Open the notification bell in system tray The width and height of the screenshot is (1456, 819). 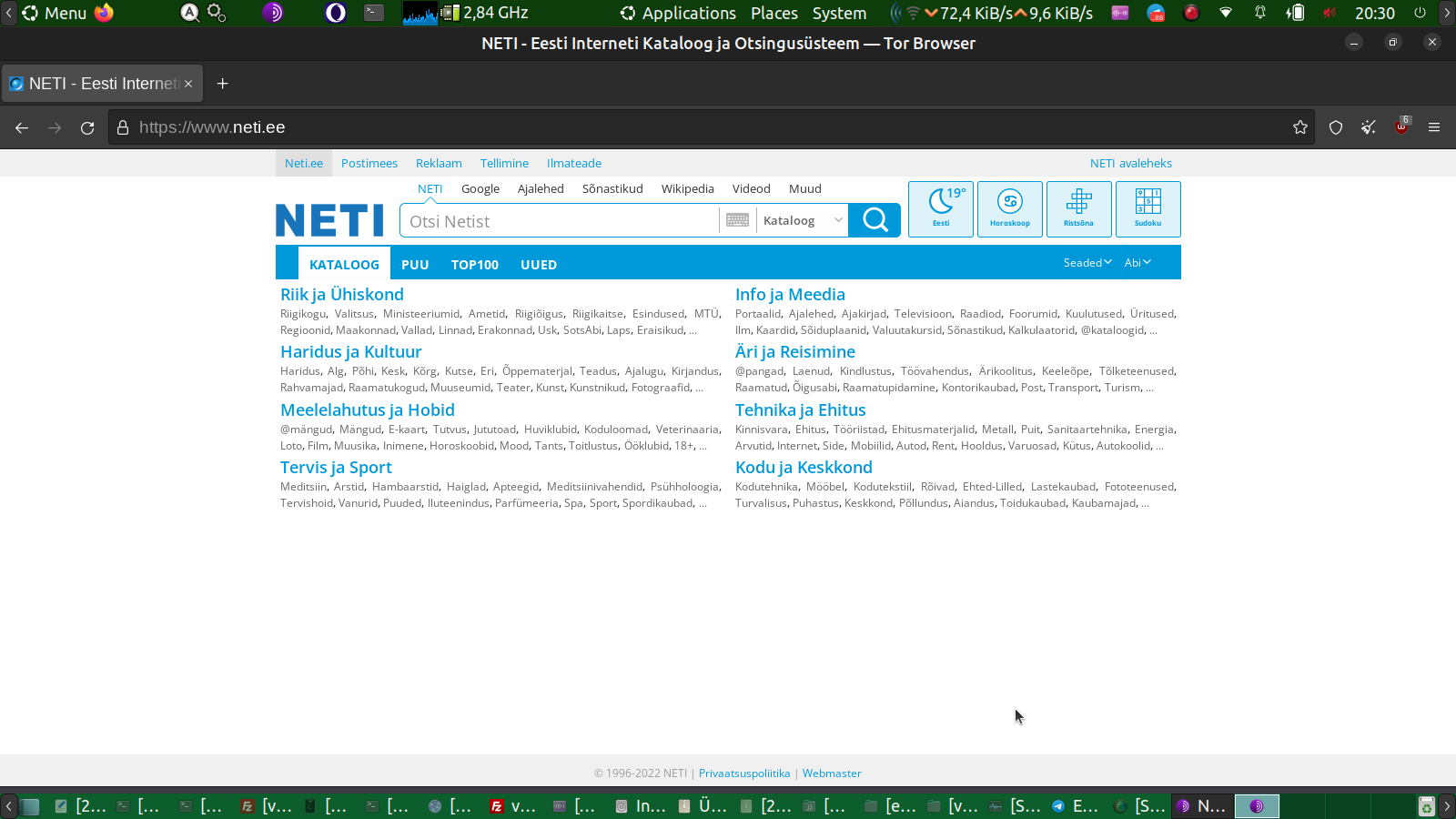1260,13
